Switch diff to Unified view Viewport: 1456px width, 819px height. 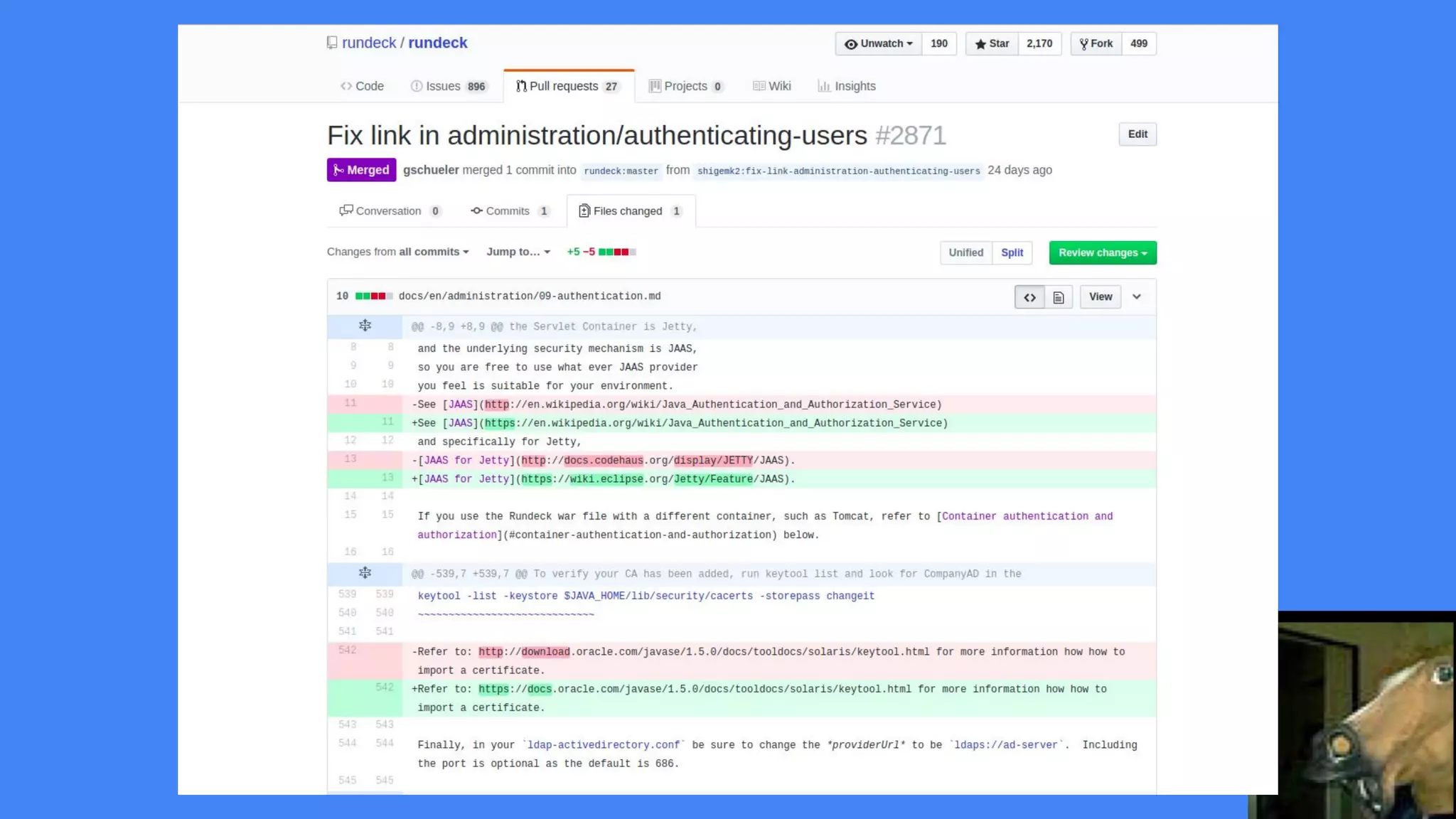click(x=965, y=252)
